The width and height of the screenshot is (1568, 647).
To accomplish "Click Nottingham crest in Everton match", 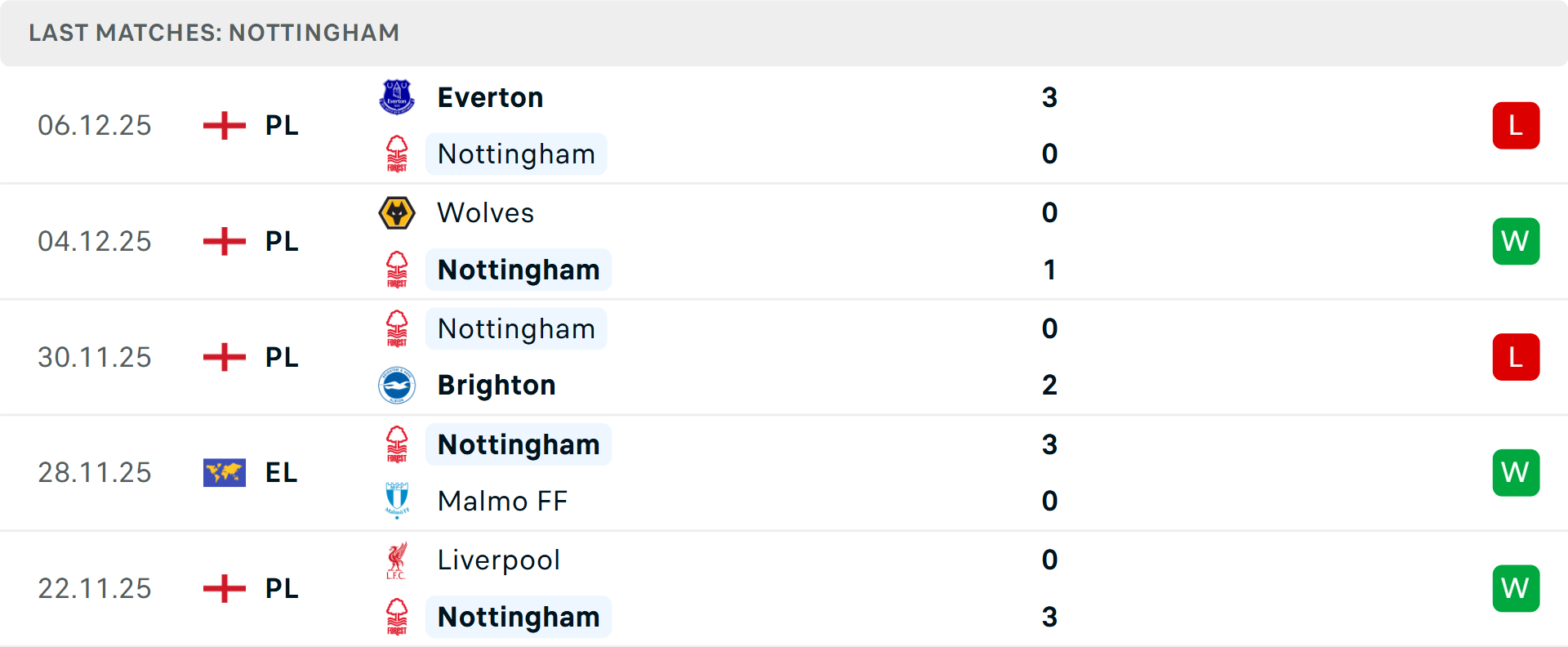I will click(397, 154).
